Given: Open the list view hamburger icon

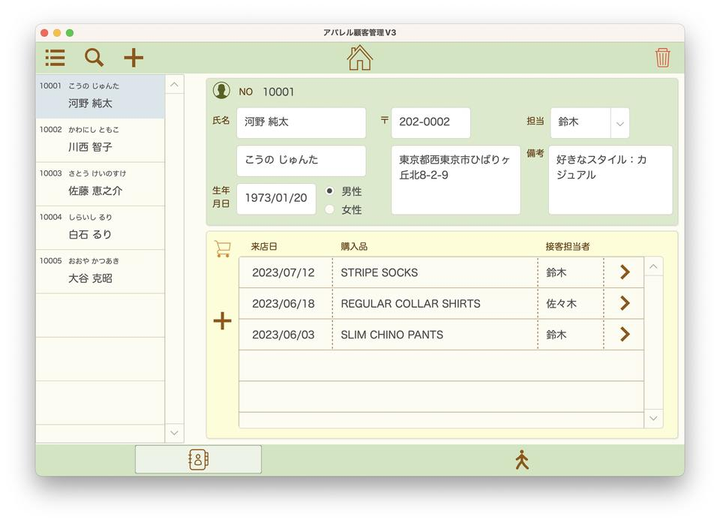Looking at the screenshot, I should 55,58.
